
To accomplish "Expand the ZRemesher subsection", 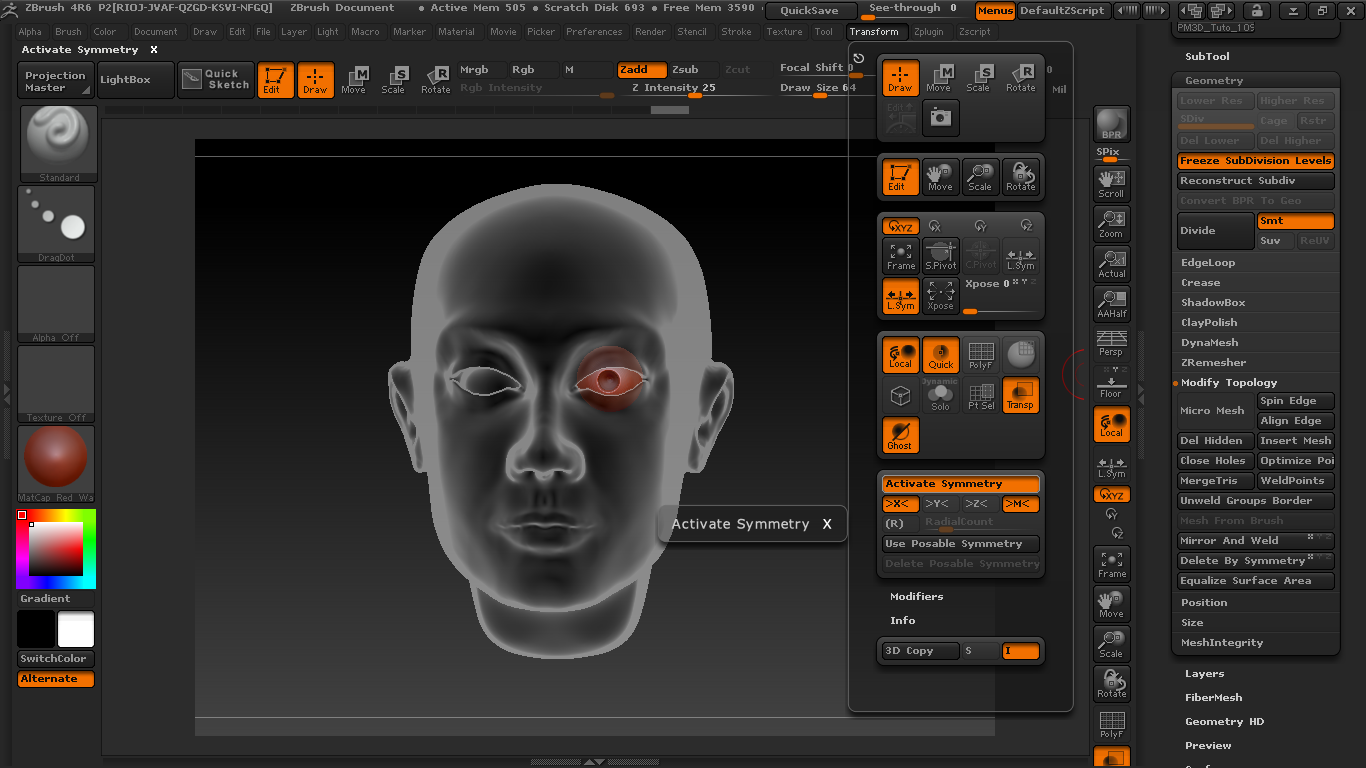I will coord(1213,363).
